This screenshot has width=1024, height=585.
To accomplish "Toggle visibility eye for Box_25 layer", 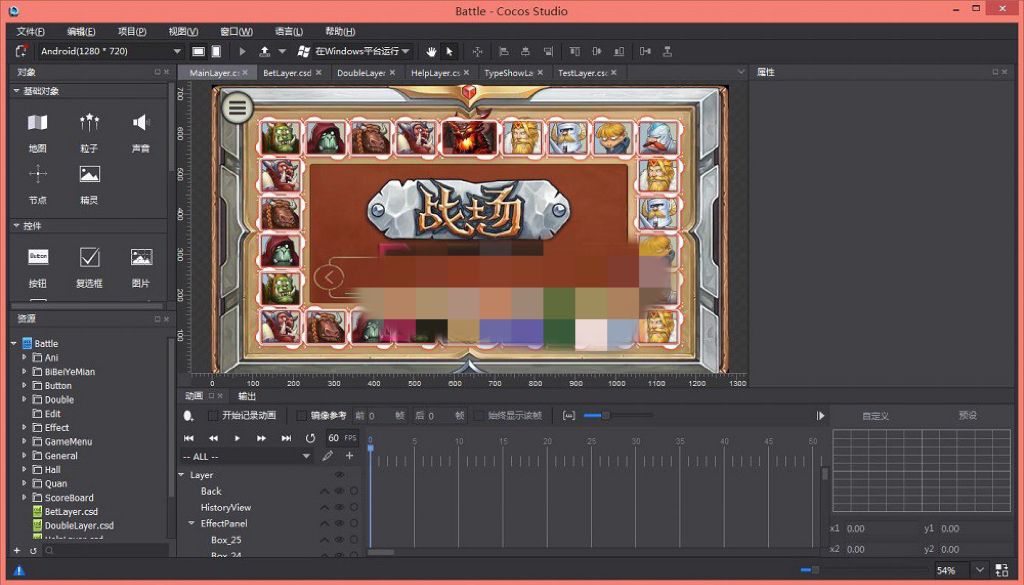I will (340, 540).
